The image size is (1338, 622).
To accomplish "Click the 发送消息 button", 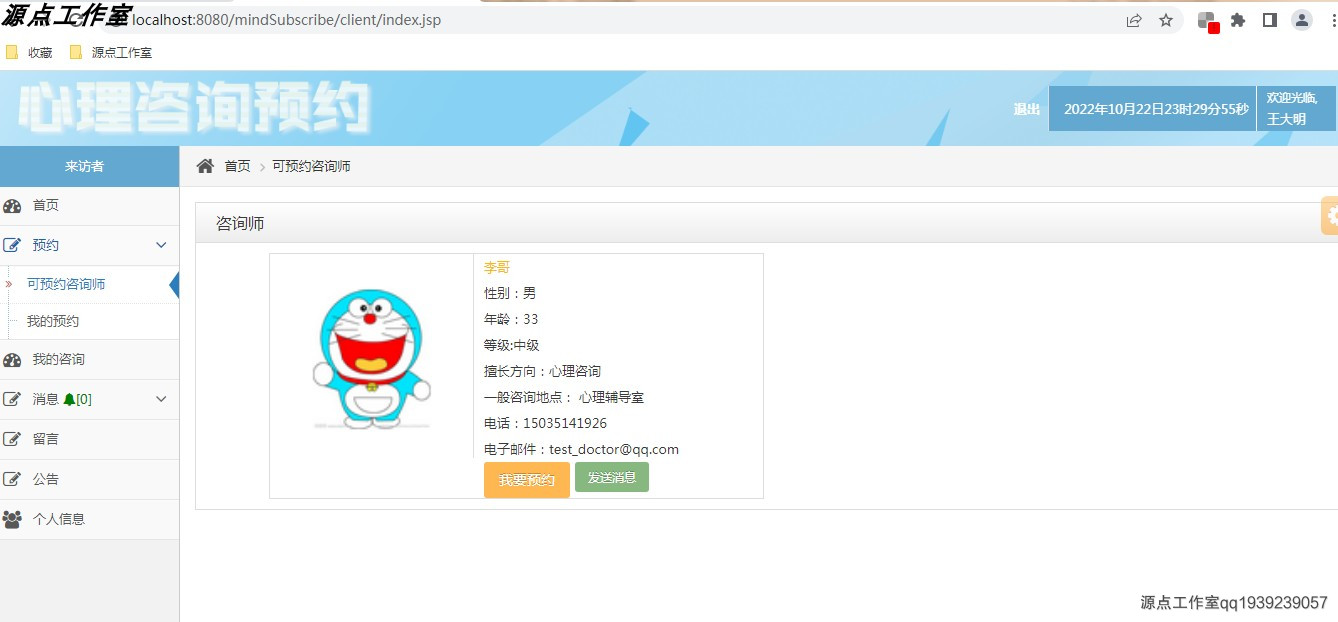I will pos(611,477).
